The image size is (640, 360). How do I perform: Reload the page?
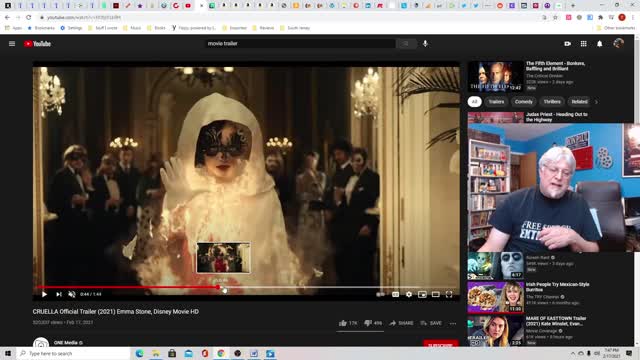click(x=29, y=18)
